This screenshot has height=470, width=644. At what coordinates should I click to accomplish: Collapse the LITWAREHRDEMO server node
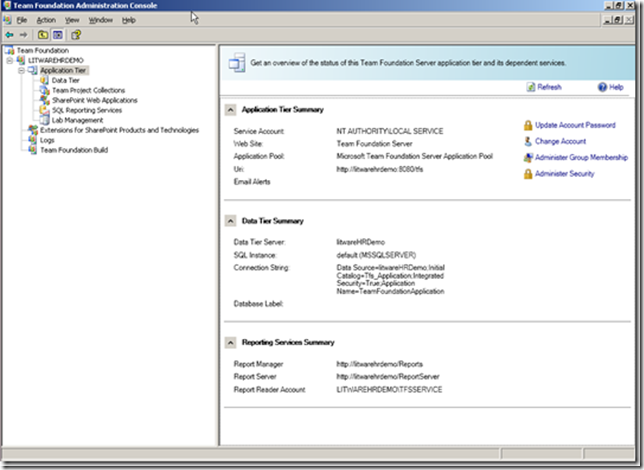click(9, 60)
